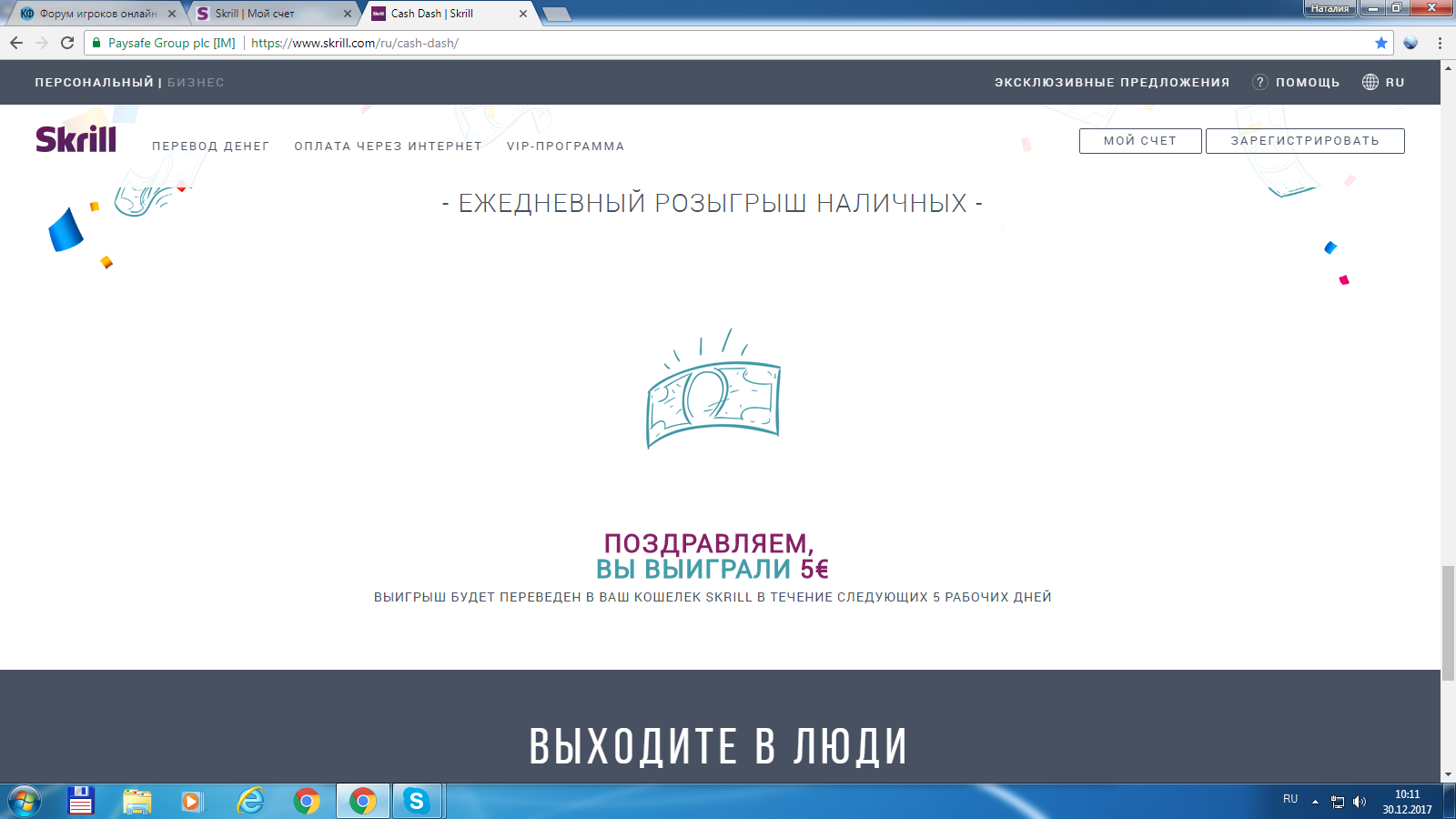Show hidden system tray icons
The image size is (1456, 819).
click(x=1315, y=802)
